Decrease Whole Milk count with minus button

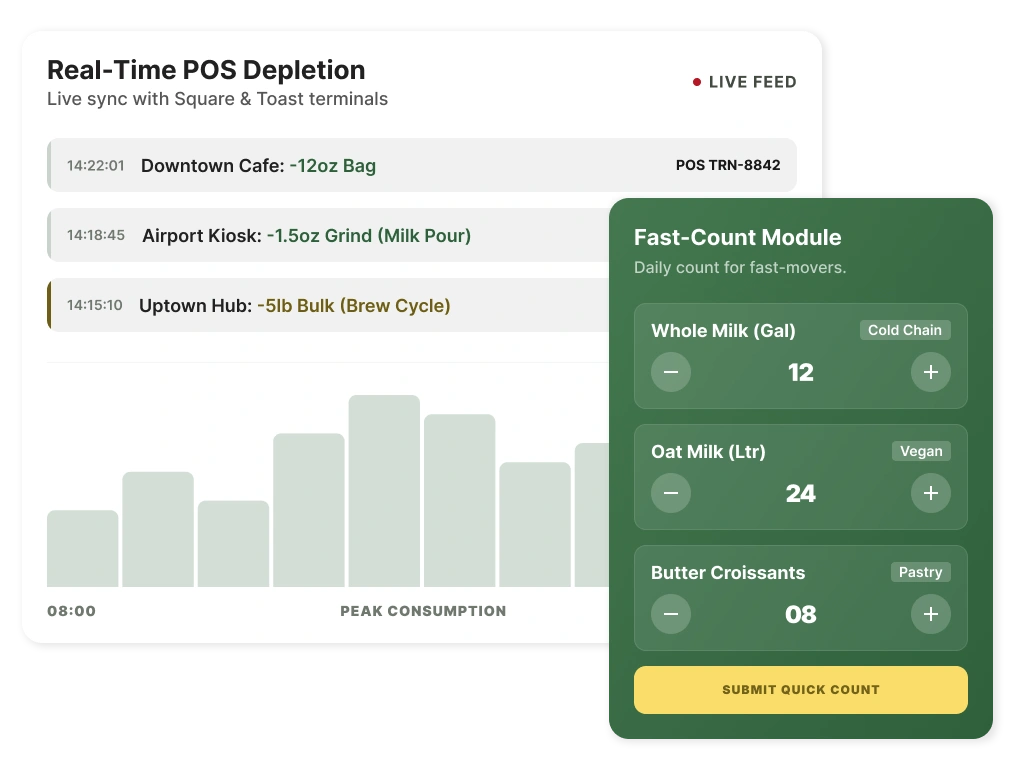671,372
